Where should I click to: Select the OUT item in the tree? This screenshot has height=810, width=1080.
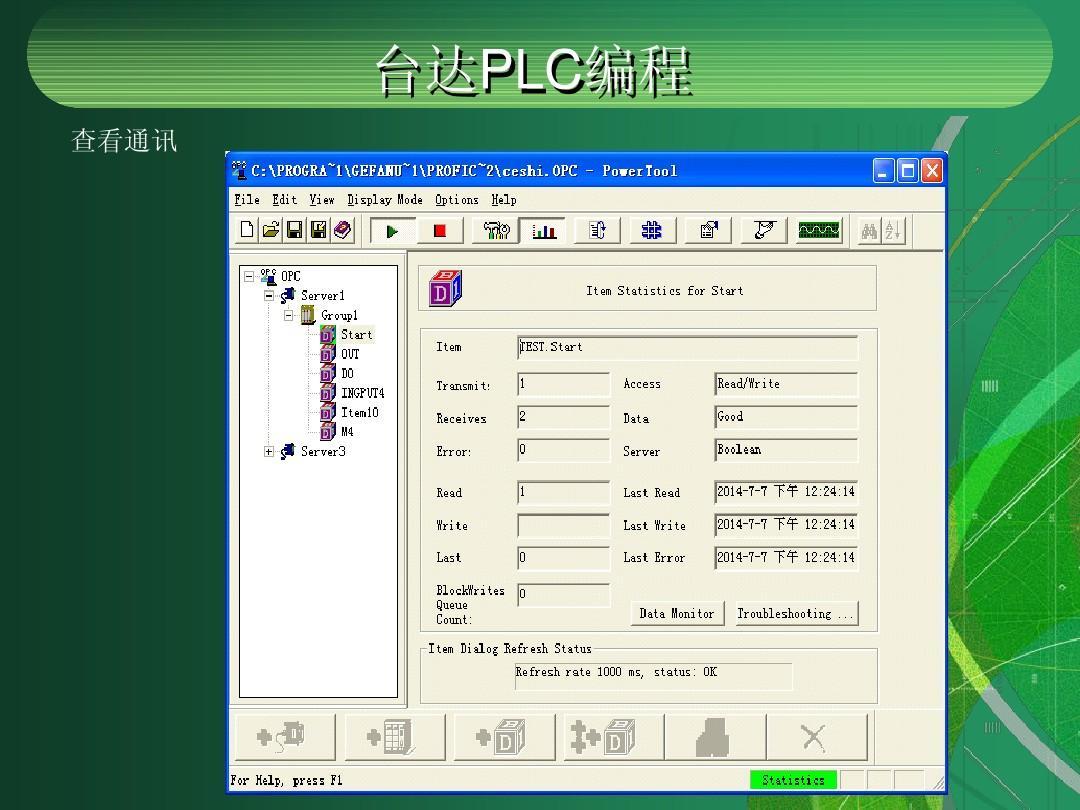(x=350, y=354)
